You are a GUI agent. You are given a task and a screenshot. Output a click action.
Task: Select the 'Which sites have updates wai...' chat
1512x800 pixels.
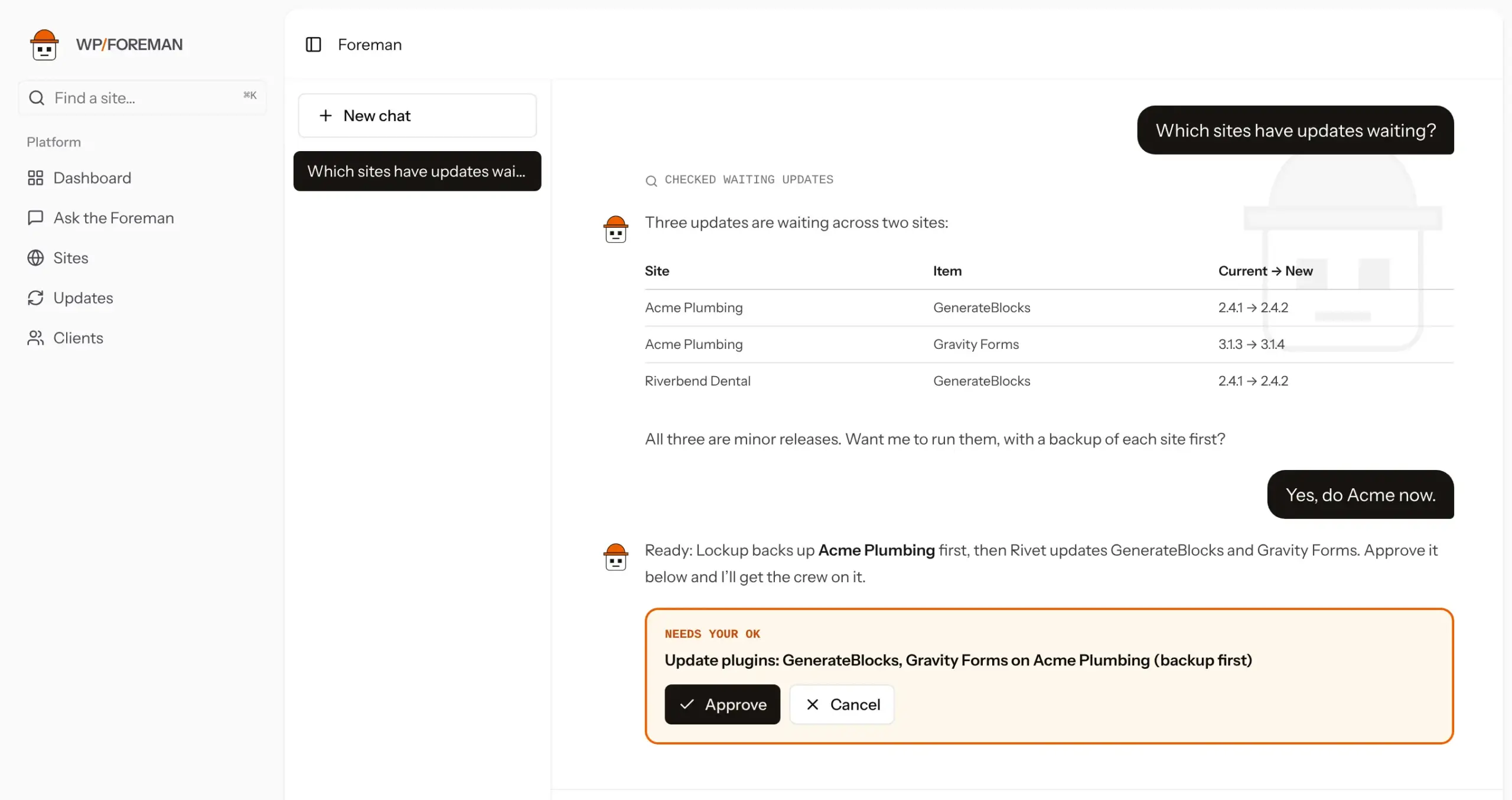point(417,171)
